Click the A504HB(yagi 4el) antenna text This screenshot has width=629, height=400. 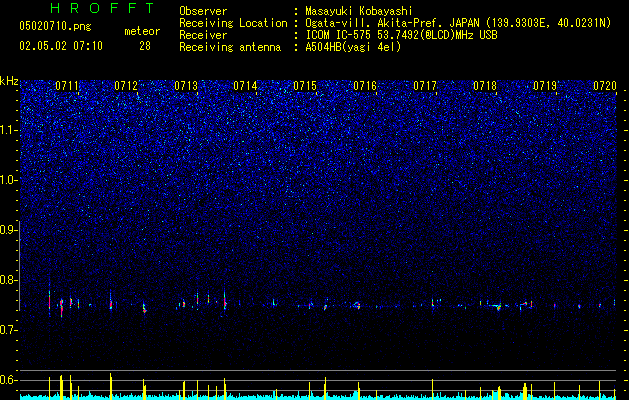click(x=353, y=47)
